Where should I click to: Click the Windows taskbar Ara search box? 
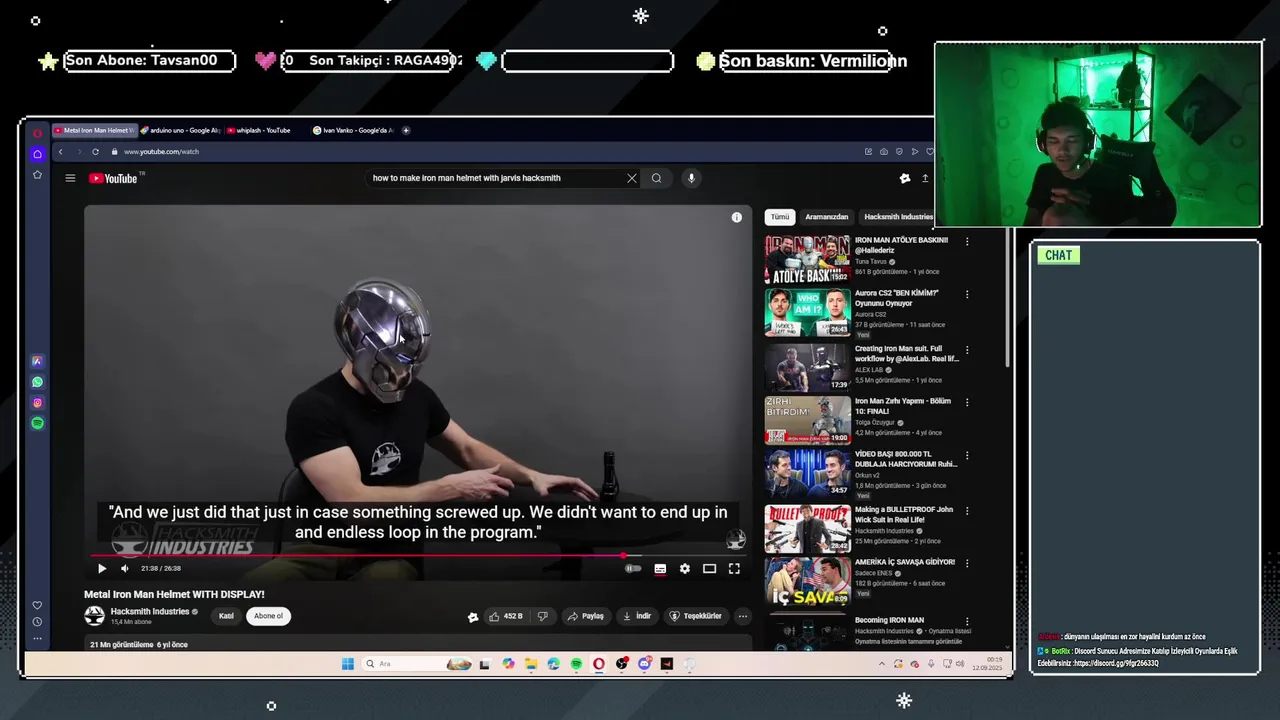pos(415,664)
